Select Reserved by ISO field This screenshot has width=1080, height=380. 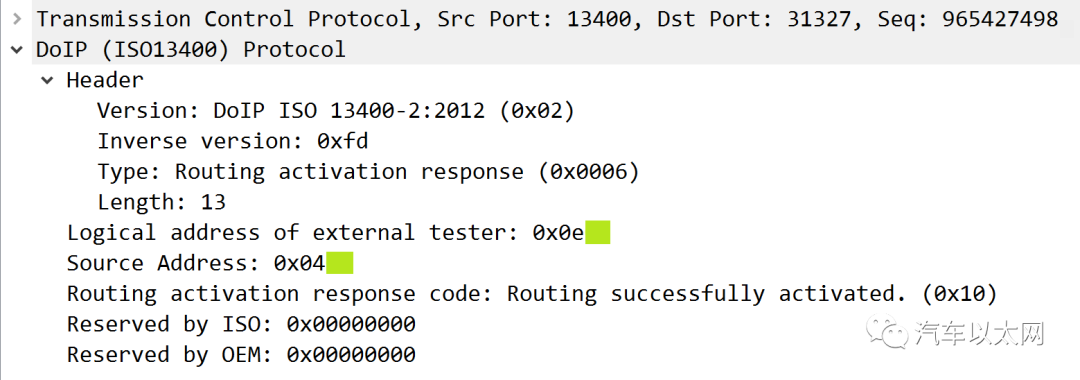point(241,324)
